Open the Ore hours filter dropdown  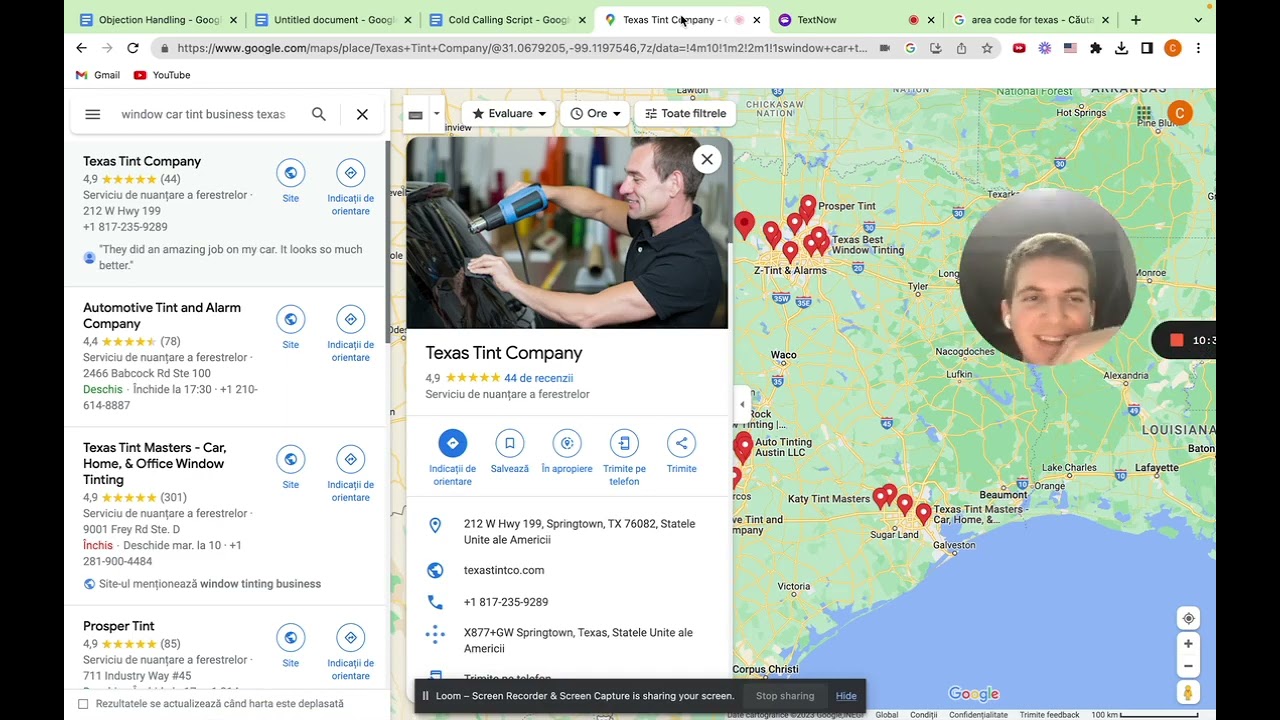point(595,114)
